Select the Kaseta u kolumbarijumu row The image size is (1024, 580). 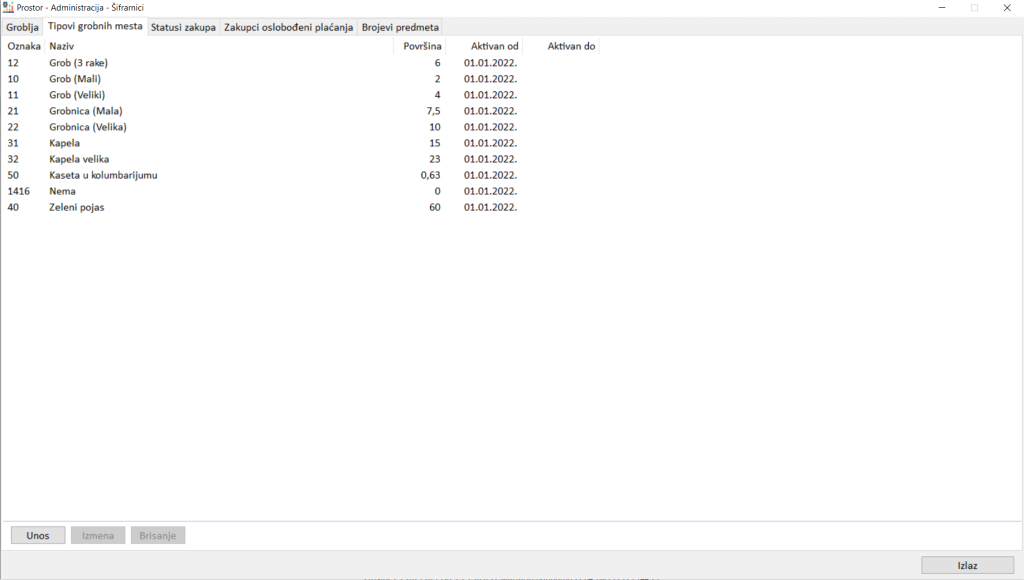(x=103, y=175)
